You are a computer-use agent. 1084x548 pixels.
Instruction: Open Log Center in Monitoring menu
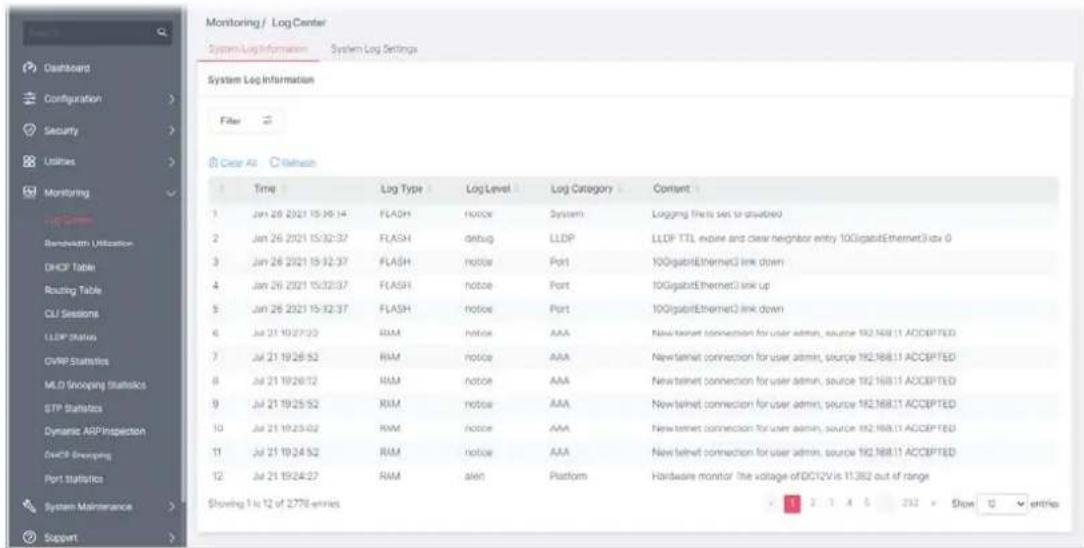click(68, 220)
